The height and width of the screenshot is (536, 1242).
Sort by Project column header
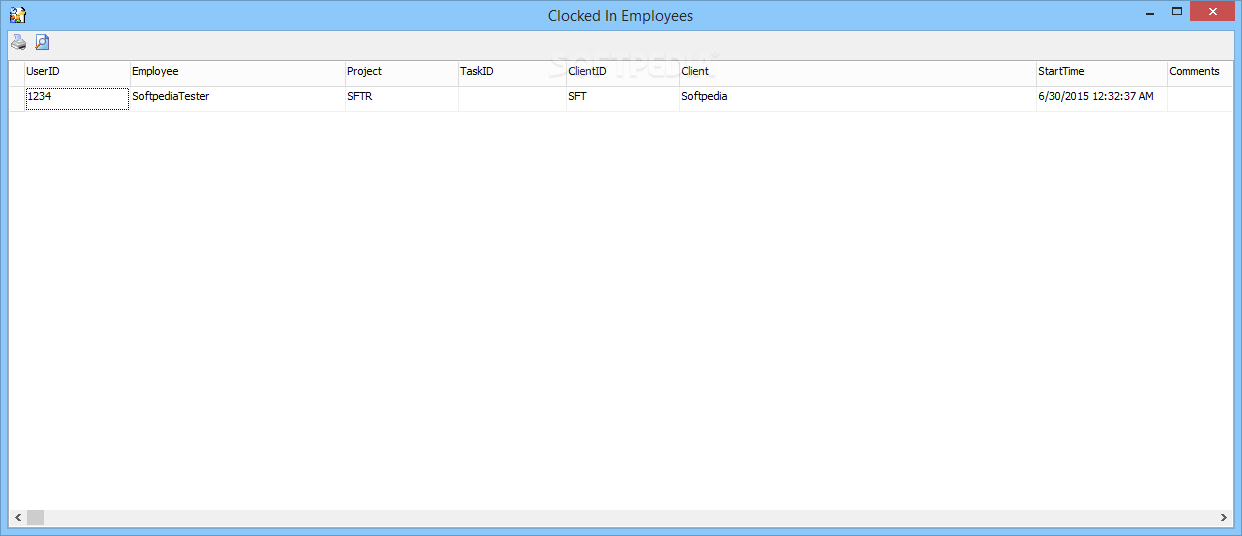pos(401,72)
